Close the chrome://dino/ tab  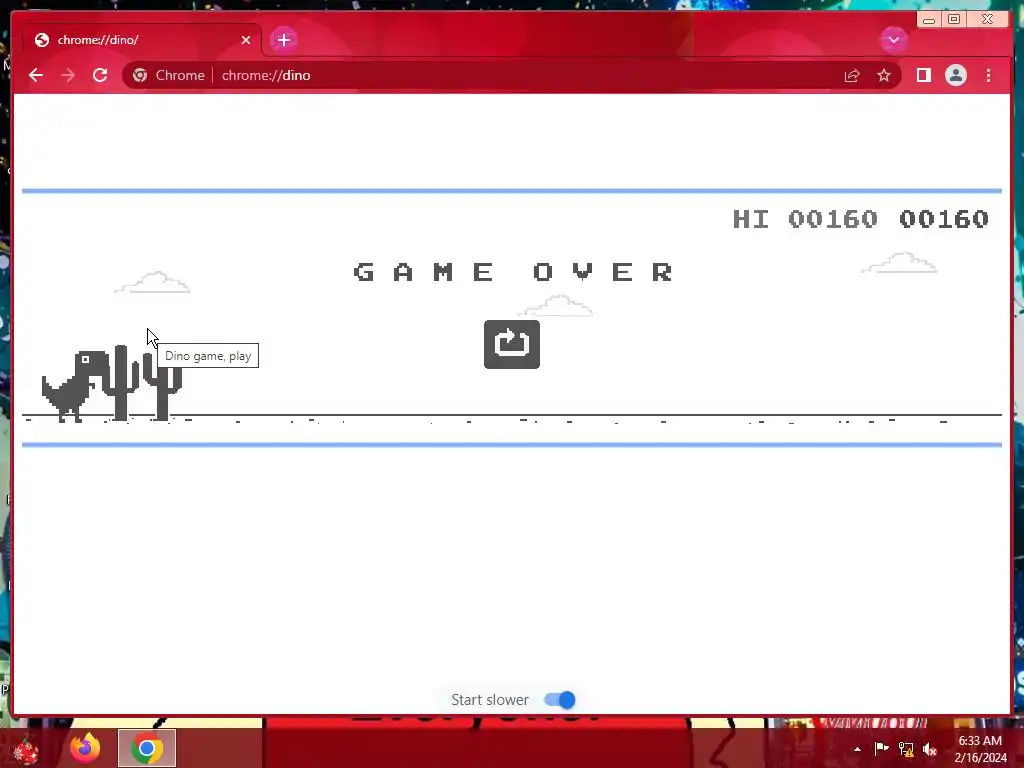pyautogui.click(x=246, y=40)
